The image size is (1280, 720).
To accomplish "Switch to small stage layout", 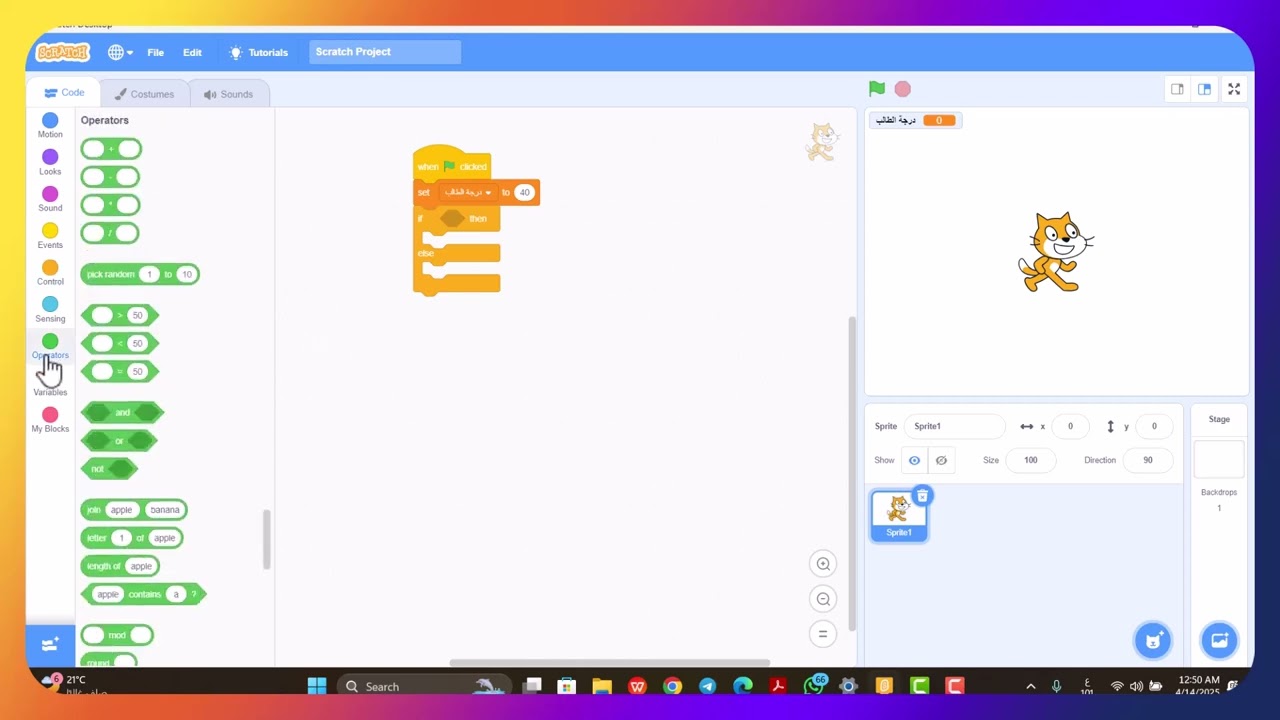I will click(x=1177, y=89).
